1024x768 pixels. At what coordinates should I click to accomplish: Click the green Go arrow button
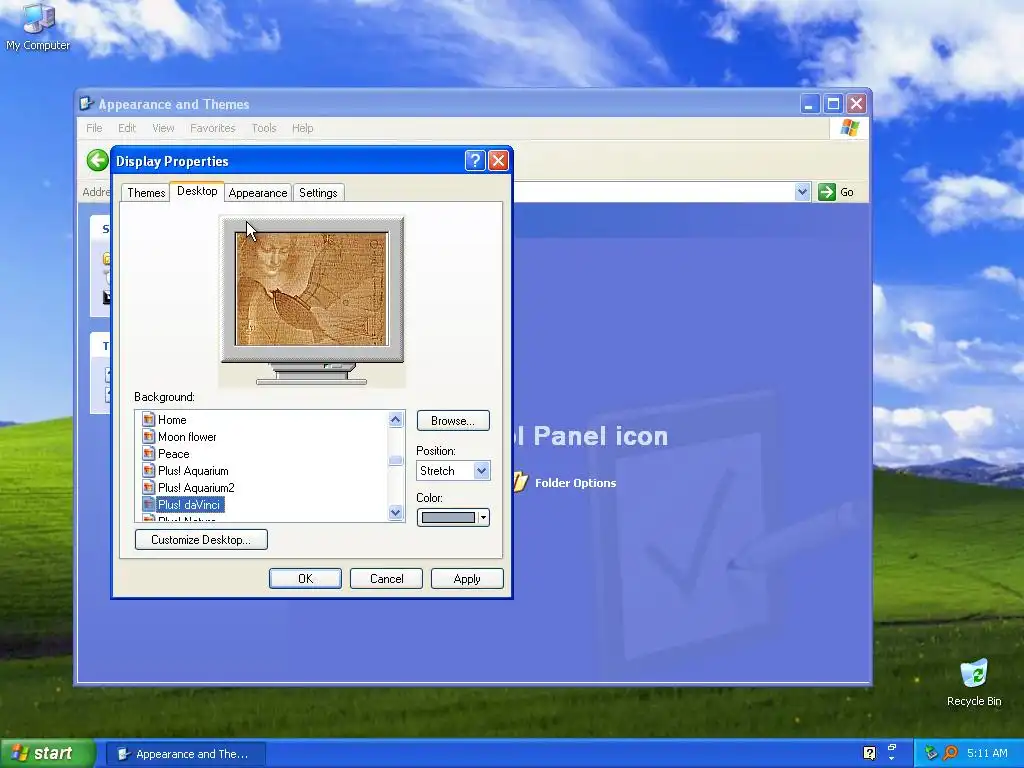click(827, 192)
